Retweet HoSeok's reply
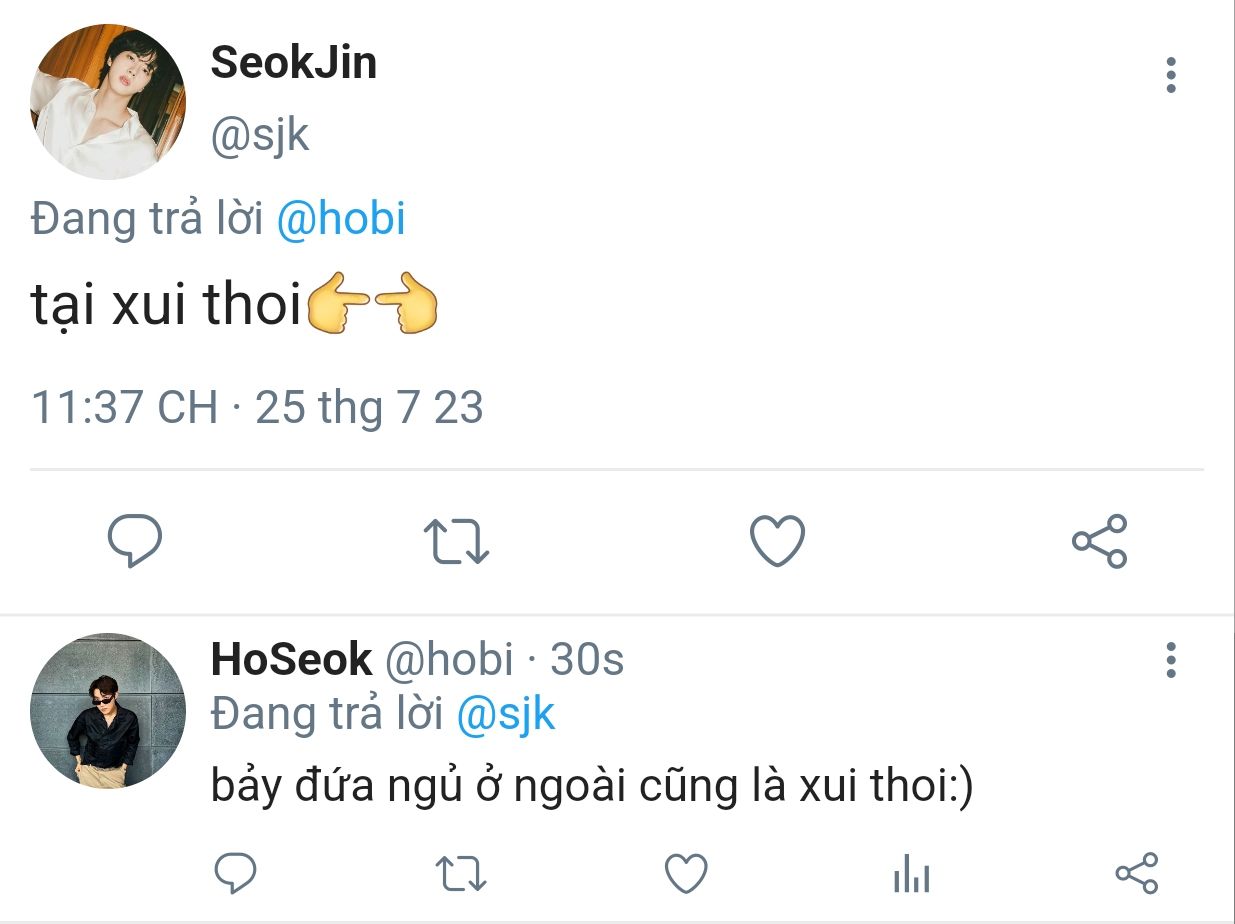Screen dimensions: 1235x924 [x=462, y=873]
